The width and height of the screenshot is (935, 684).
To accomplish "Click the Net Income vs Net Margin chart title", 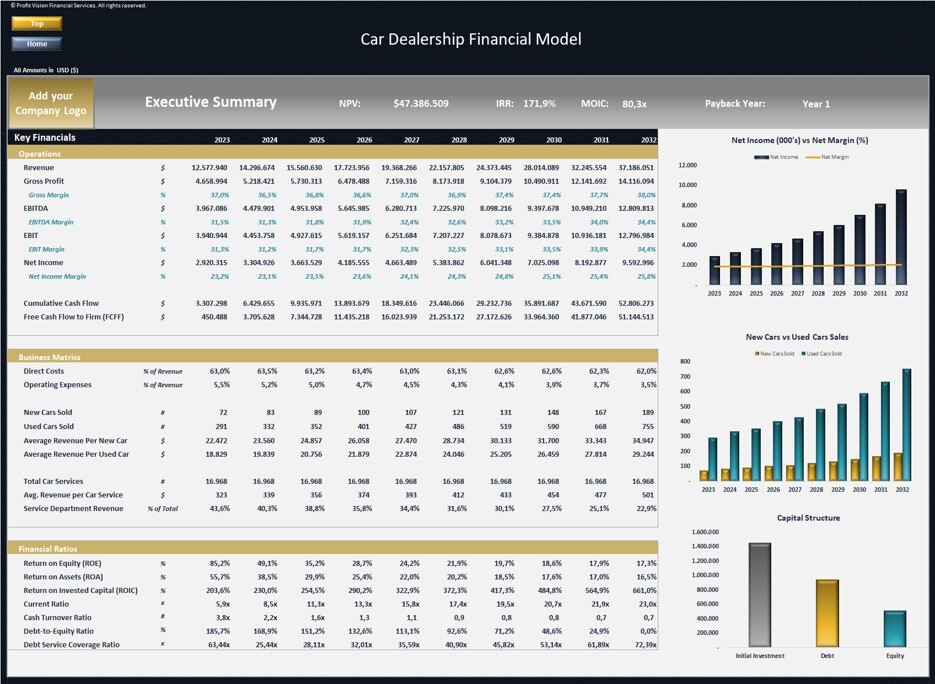I will (x=800, y=140).
